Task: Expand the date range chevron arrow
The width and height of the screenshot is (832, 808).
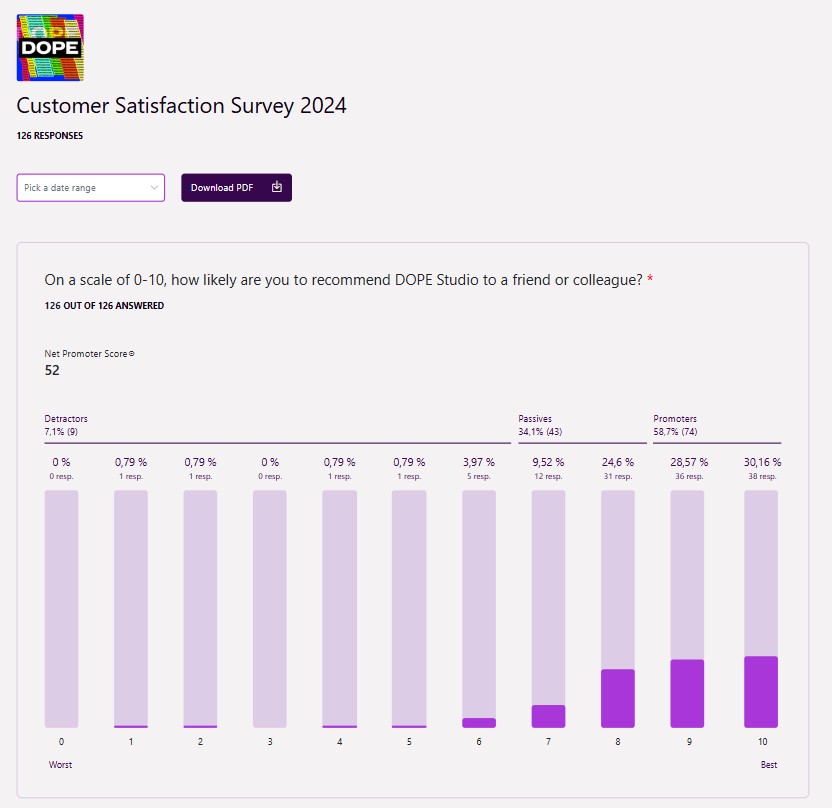Action: (x=154, y=187)
